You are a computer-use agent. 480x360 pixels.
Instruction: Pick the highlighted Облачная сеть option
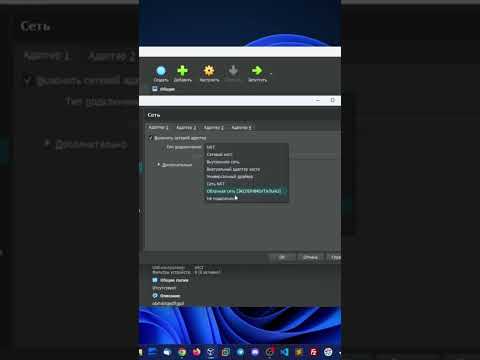(246, 191)
